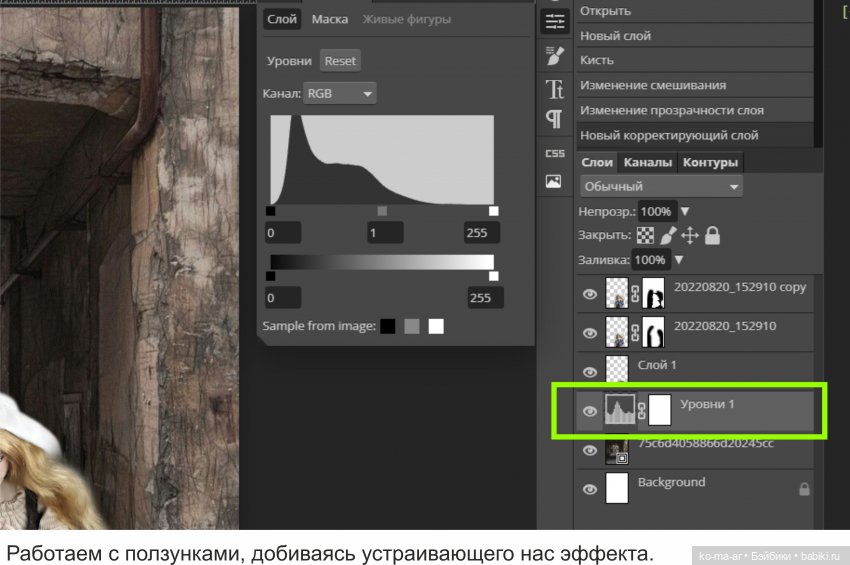This screenshot has width=850, height=565.
Task: Lock image pixels brush icon
Action: click(x=668, y=235)
